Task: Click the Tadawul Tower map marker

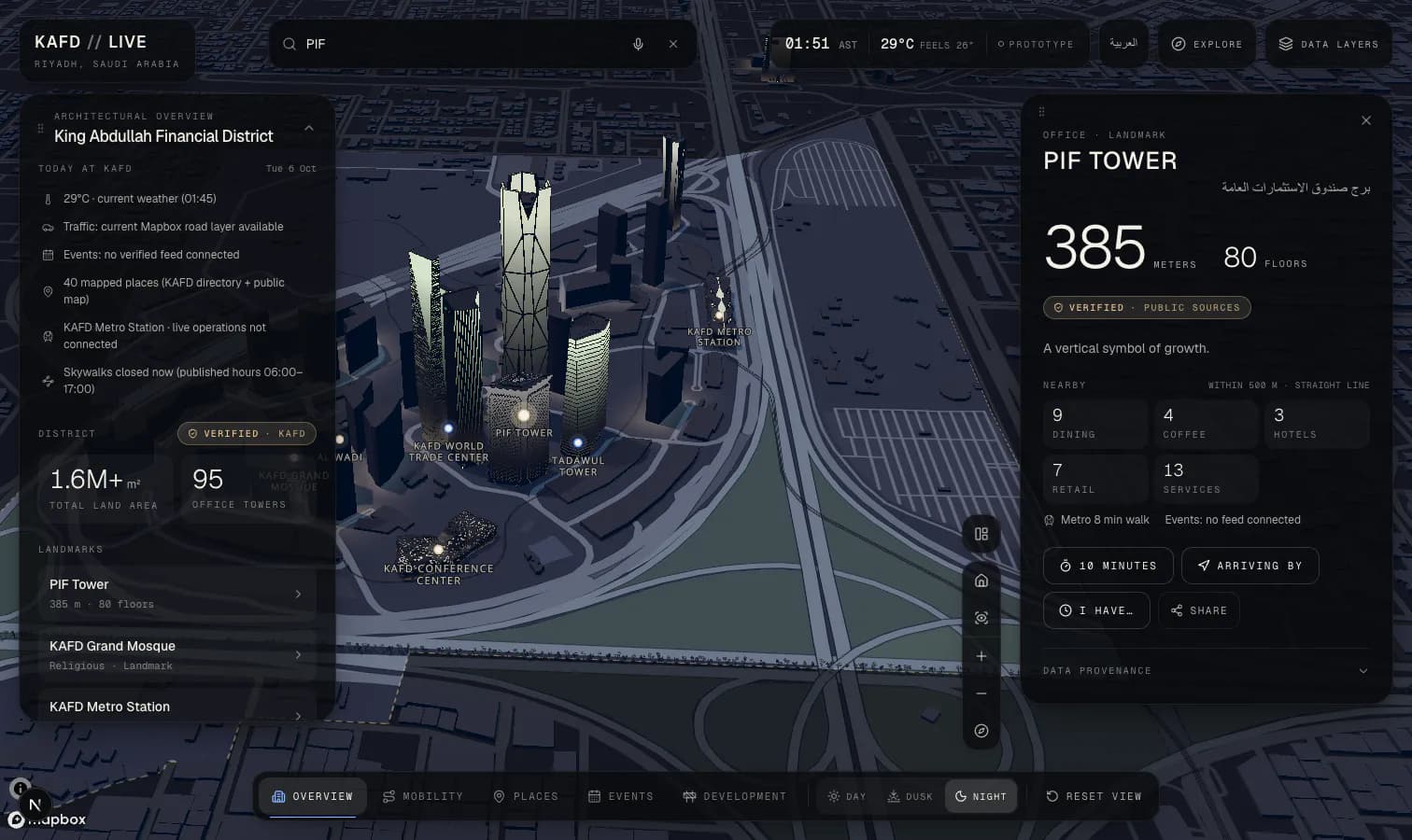Action: (x=578, y=442)
